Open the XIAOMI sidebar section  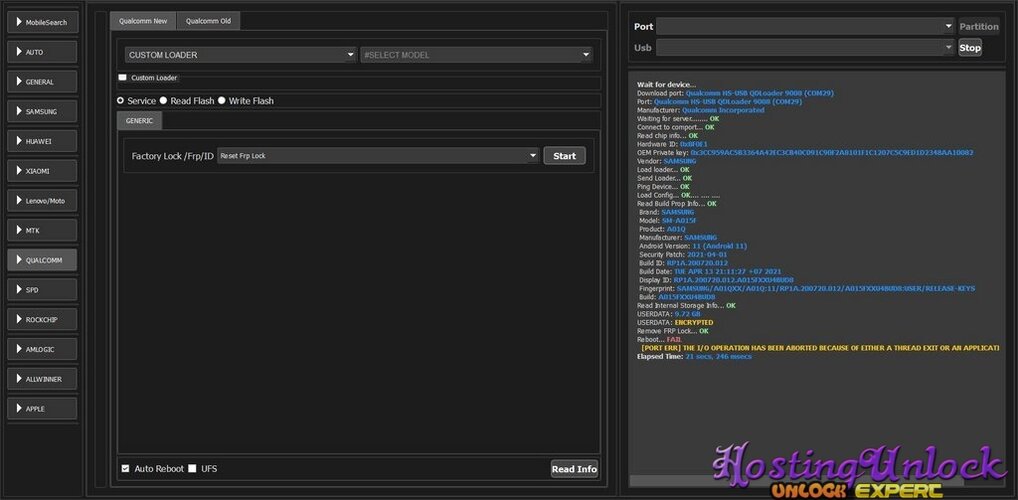42,171
